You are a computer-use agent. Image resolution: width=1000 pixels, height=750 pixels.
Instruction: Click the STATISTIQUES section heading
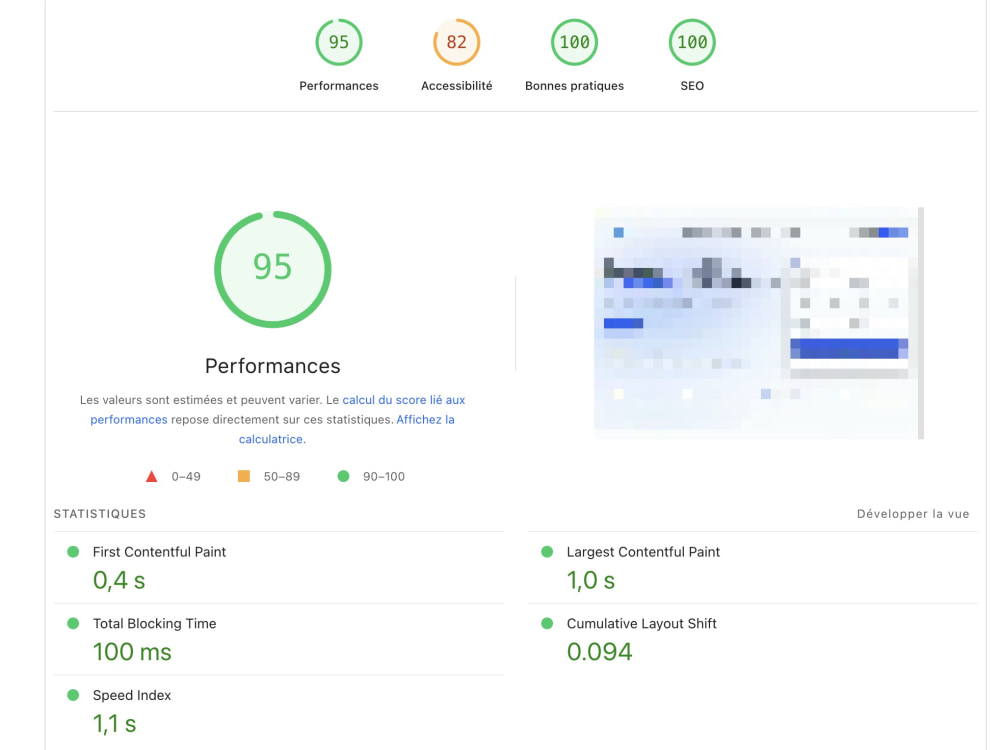point(100,514)
